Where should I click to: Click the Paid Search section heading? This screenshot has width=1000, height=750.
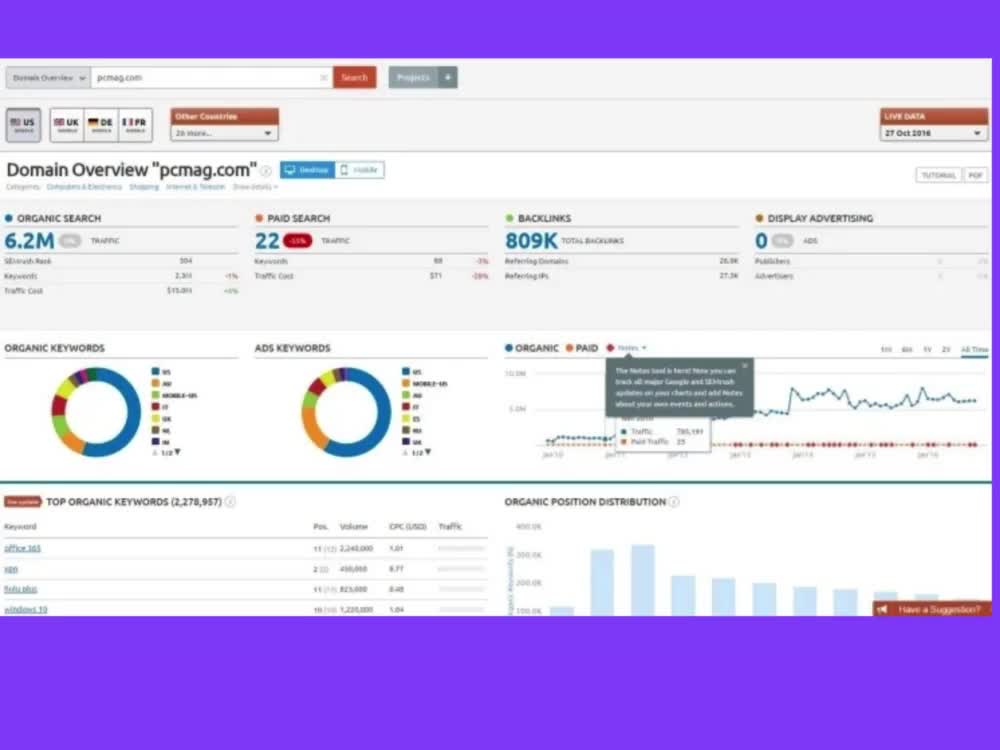click(x=298, y=219)
